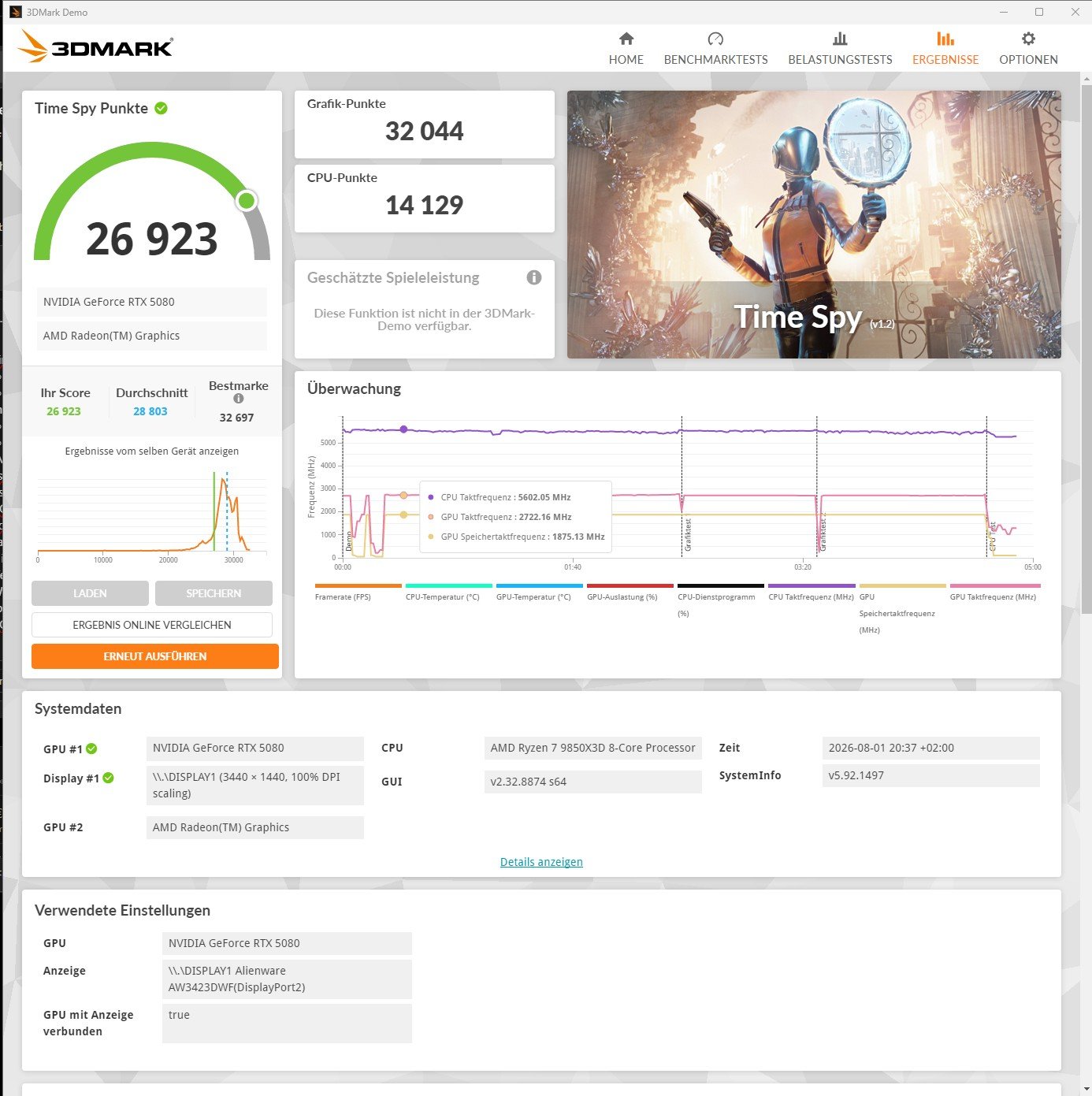
Task: Run the benchmark again with ERNEUT AUSFÜHREN
Action: [155, 656]
